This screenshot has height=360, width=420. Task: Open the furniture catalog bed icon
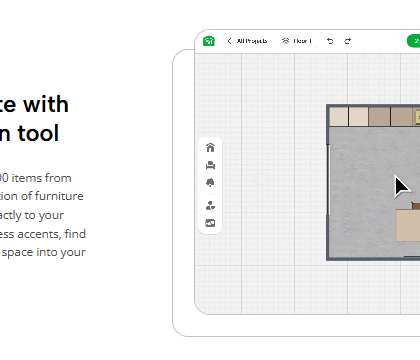point(210,165)
